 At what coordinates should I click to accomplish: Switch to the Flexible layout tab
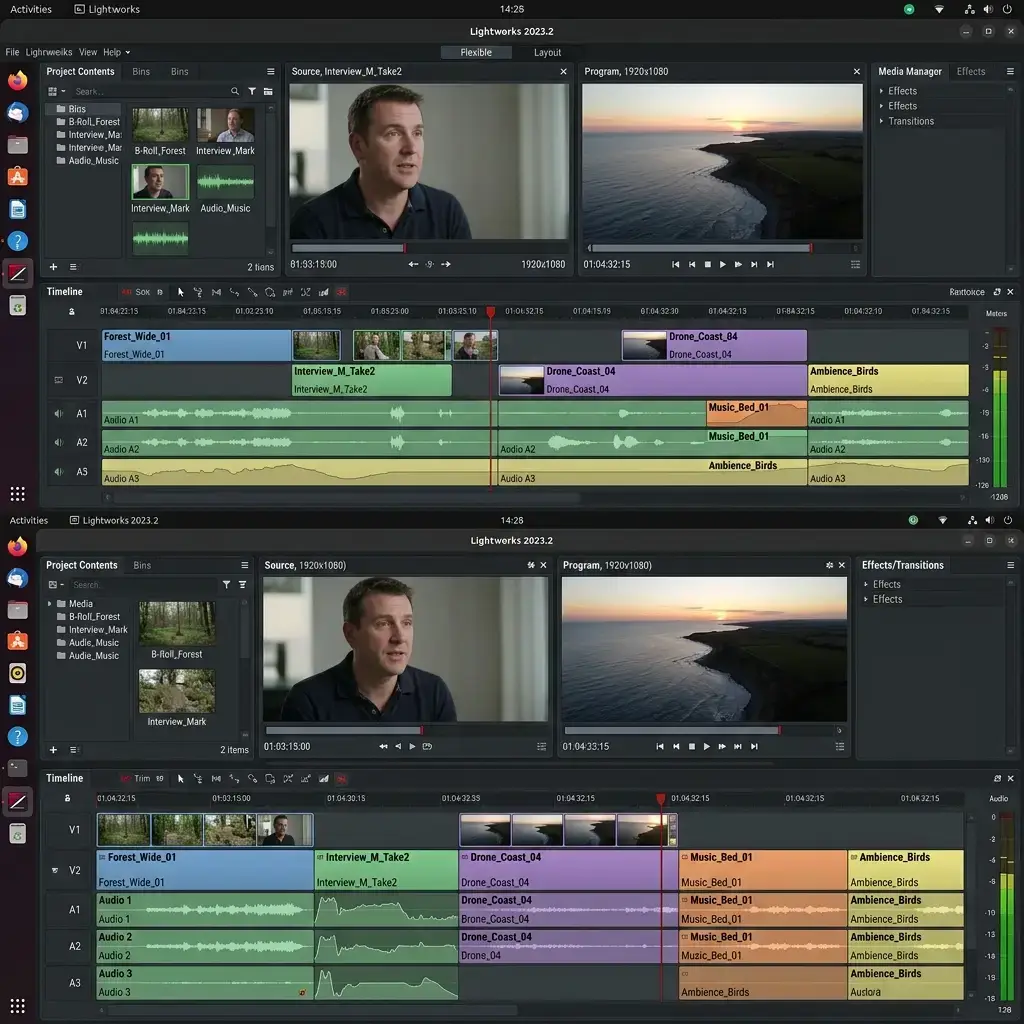(476, 52)
